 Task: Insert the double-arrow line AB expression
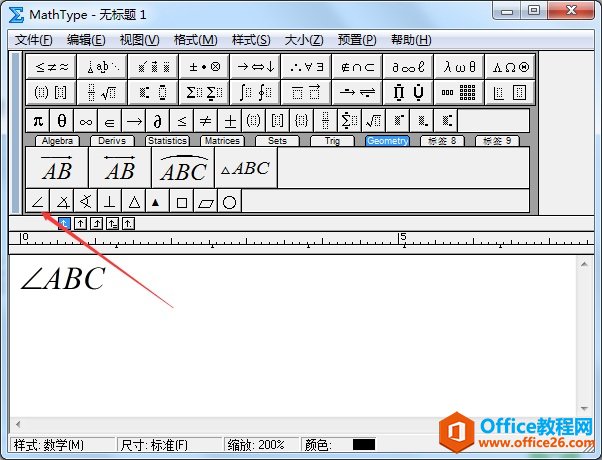click(x=120, y=168)
